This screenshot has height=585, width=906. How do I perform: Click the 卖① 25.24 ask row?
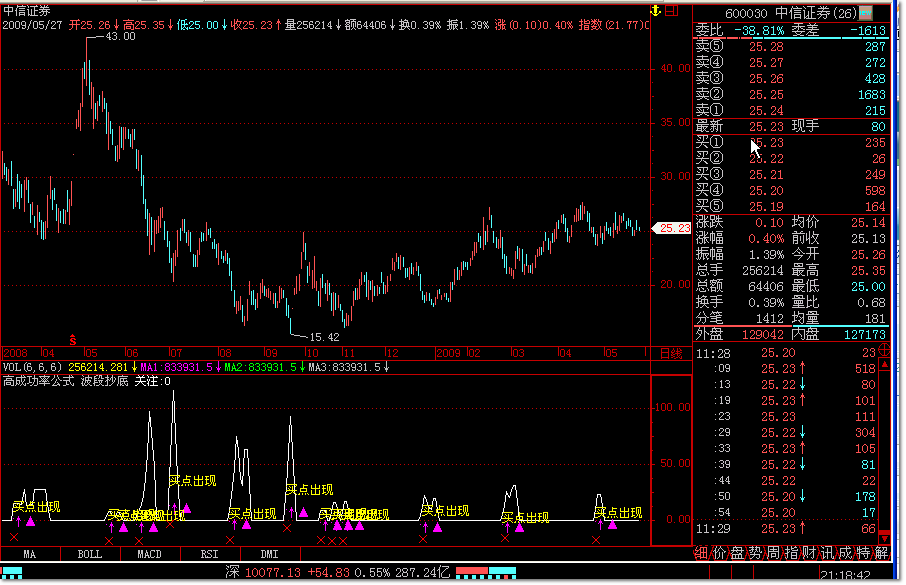[x=790, y=110]
